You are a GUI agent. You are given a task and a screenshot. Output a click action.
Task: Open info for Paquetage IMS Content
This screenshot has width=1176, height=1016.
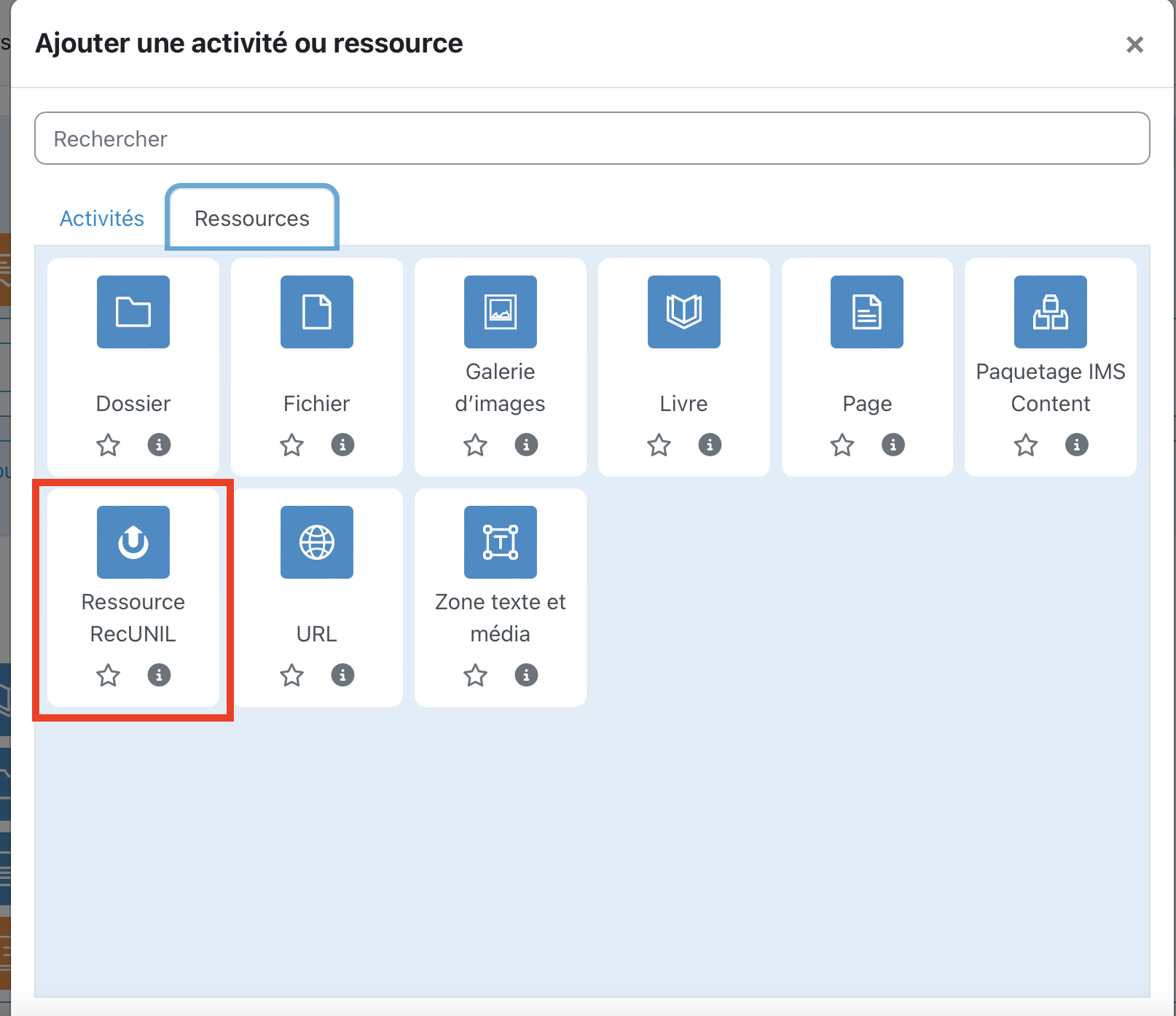[1076, 445]
